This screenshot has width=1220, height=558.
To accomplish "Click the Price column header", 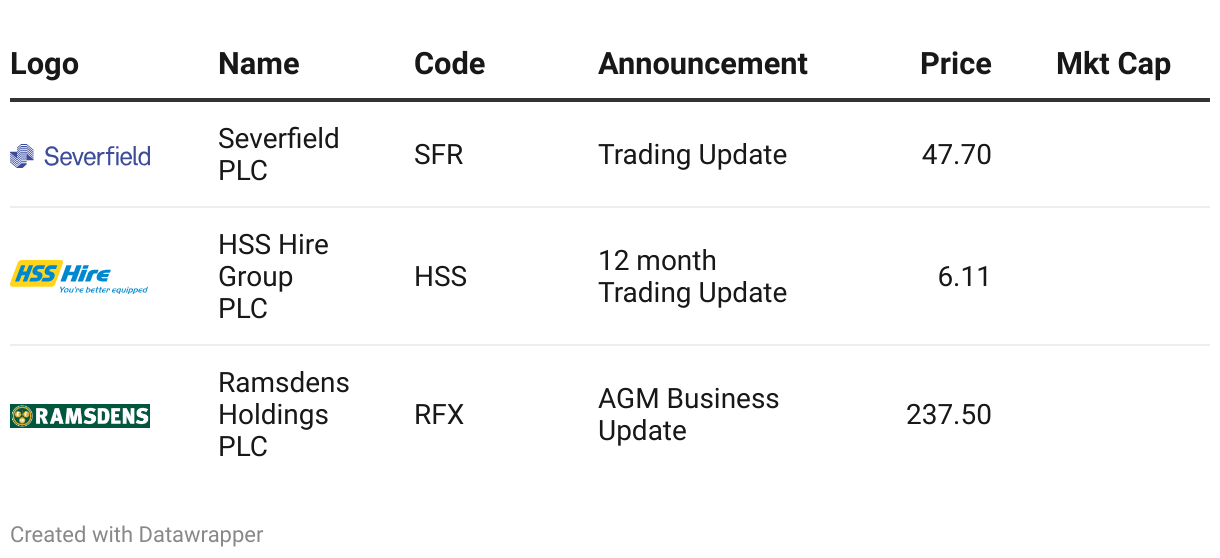I will [956, 64].
